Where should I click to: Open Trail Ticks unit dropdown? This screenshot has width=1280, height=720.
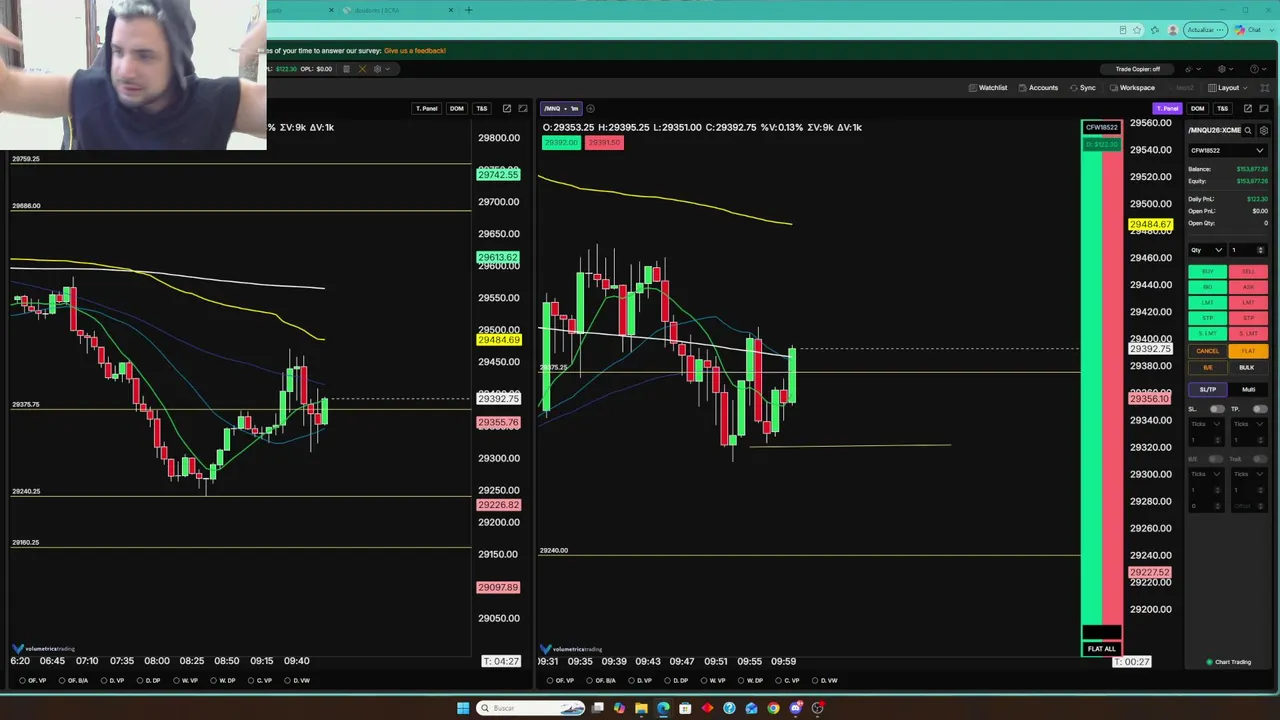point(1249,474)
